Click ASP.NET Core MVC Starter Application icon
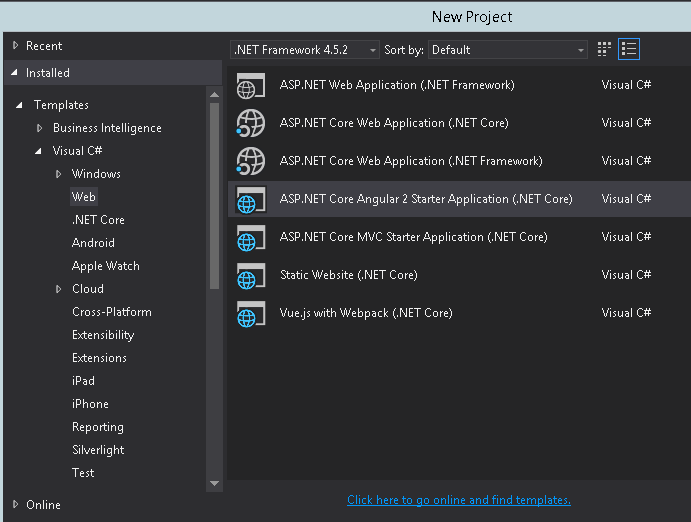691x522 pixels. coord(251,237)
